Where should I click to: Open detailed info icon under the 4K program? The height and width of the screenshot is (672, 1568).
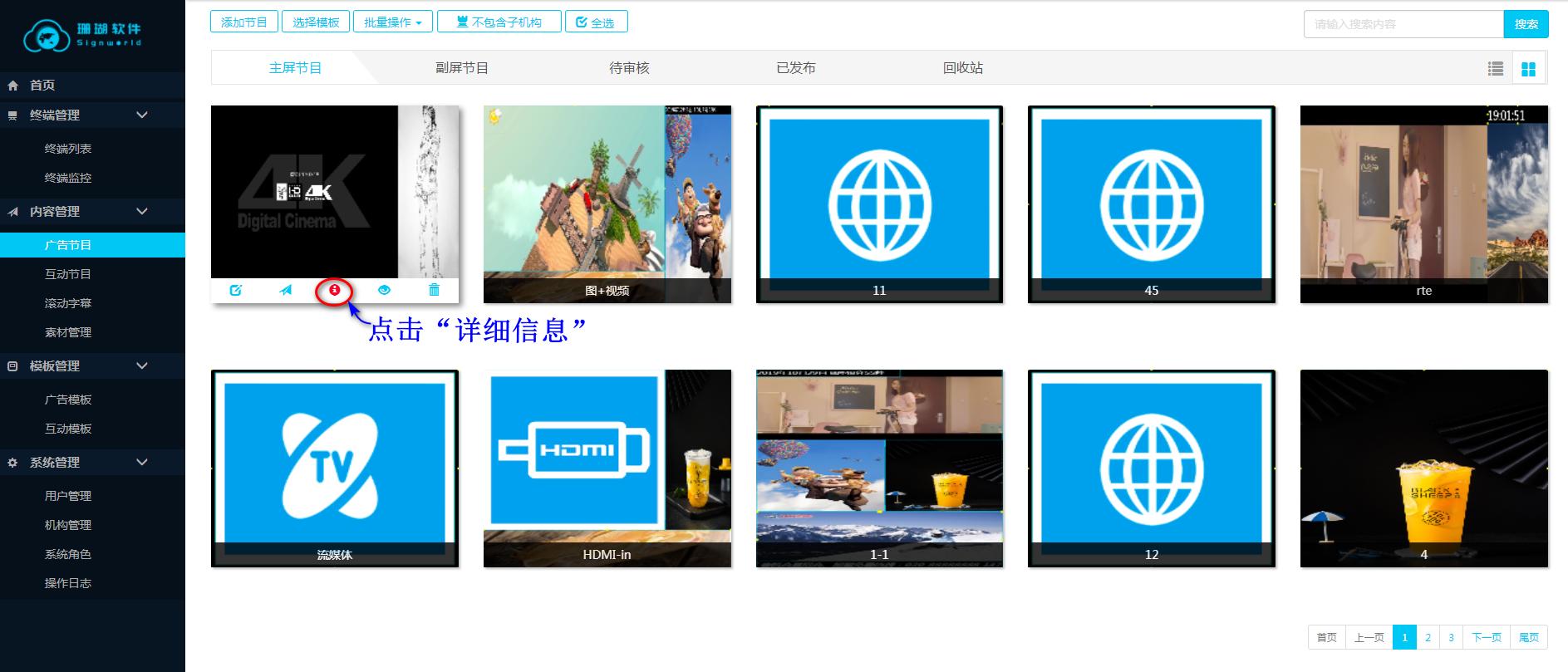pos(335,290)
